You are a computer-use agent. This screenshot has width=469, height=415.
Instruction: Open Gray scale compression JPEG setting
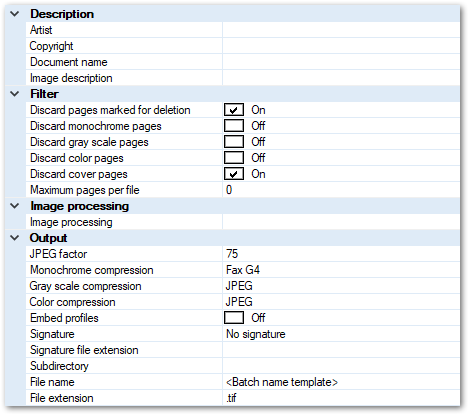click(341, 286)
